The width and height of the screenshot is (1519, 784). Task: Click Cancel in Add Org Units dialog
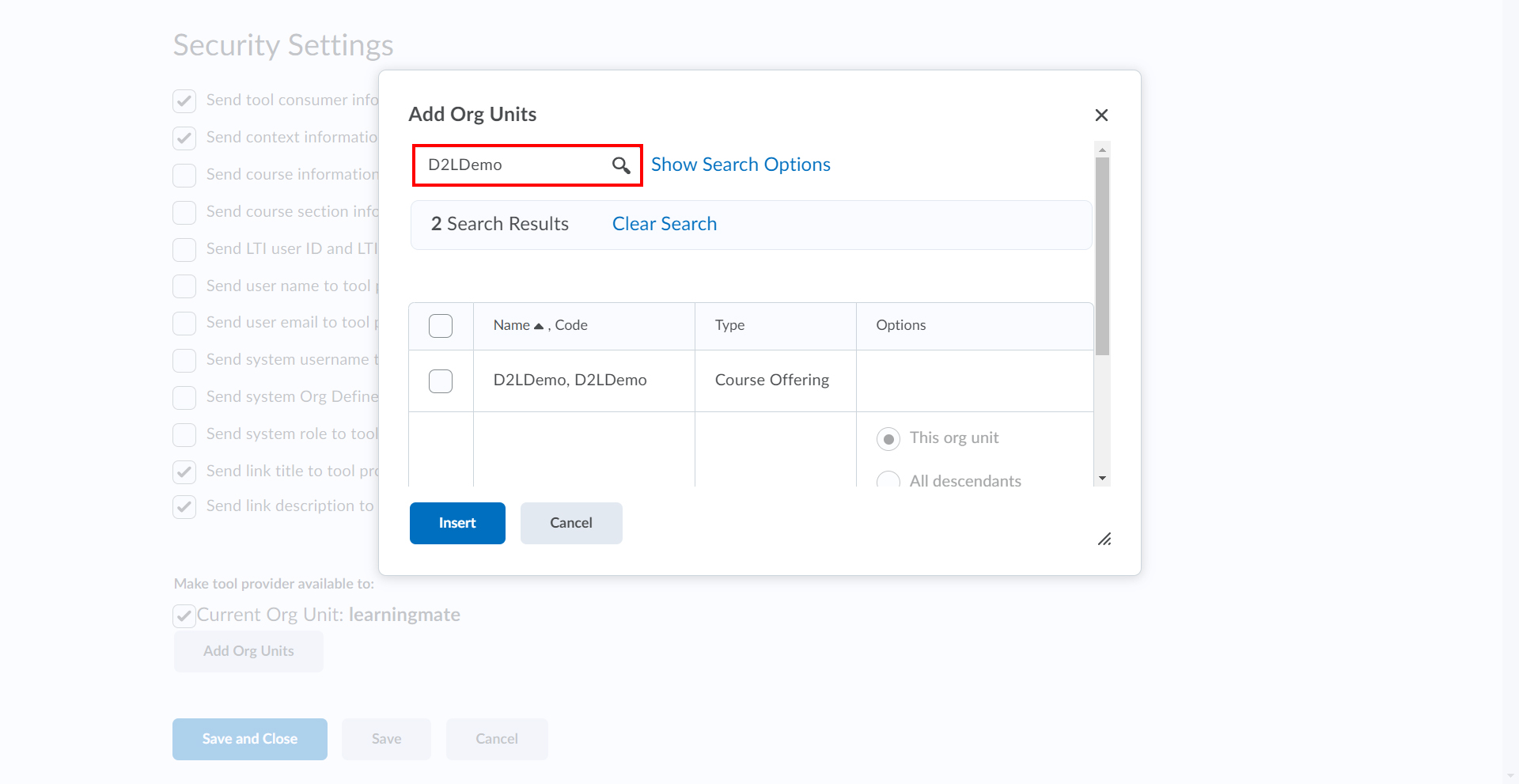(571, 524)
